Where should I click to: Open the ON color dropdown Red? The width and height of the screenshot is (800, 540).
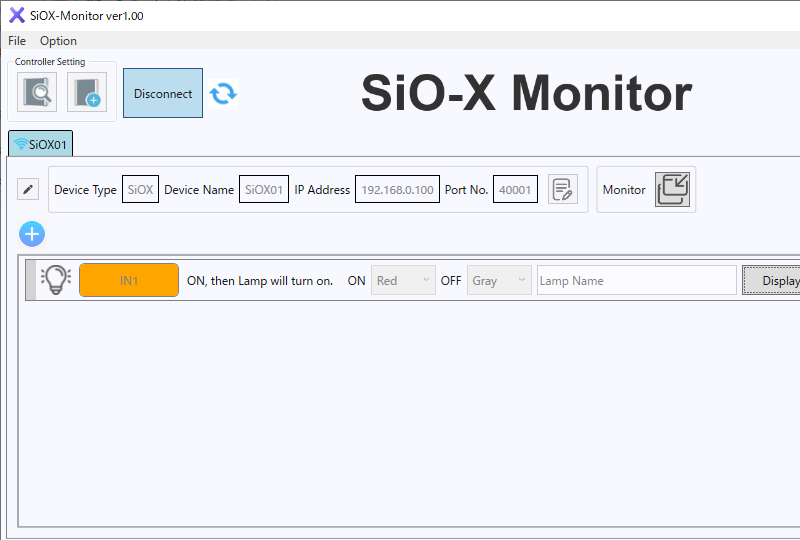point(403,280)
